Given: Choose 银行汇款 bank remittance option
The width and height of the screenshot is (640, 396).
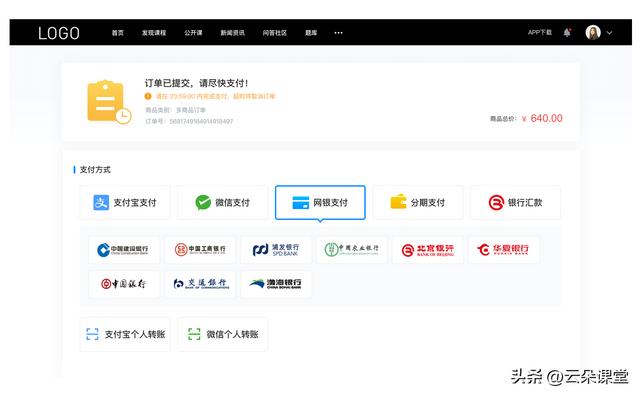Looking at the screenshot, I should 516,202.
